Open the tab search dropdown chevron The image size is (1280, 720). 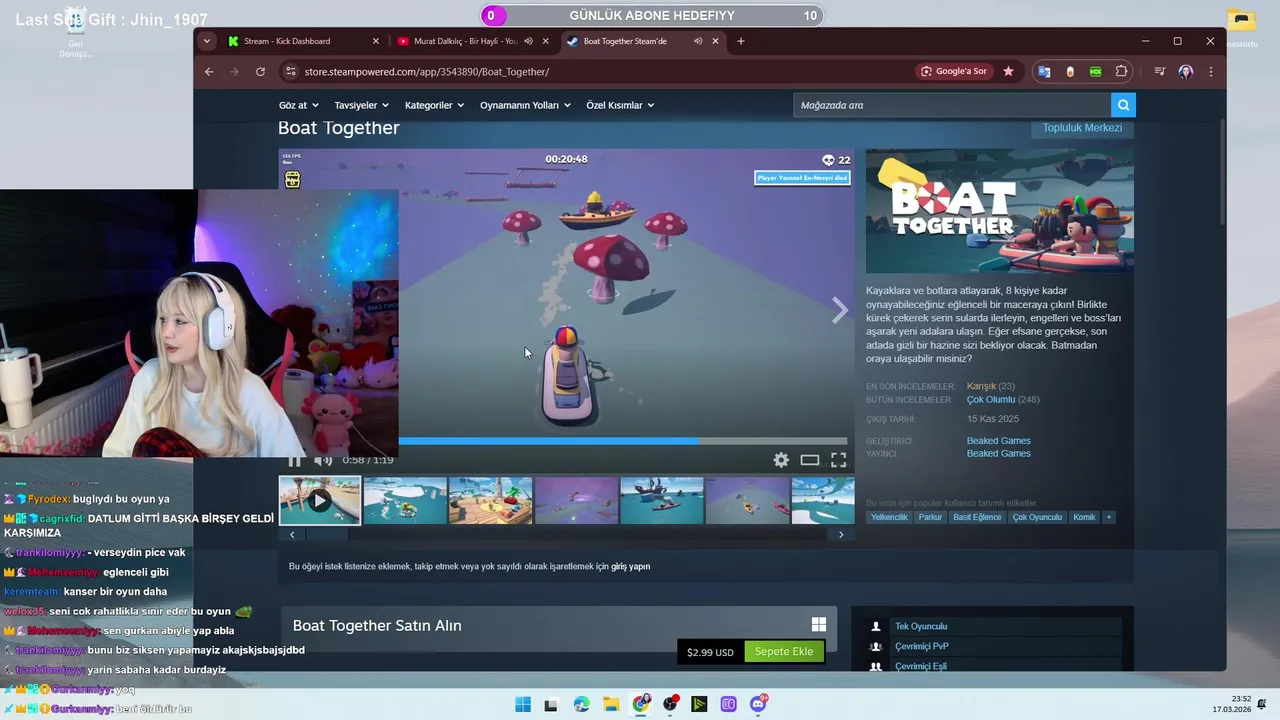pos(207,41)
